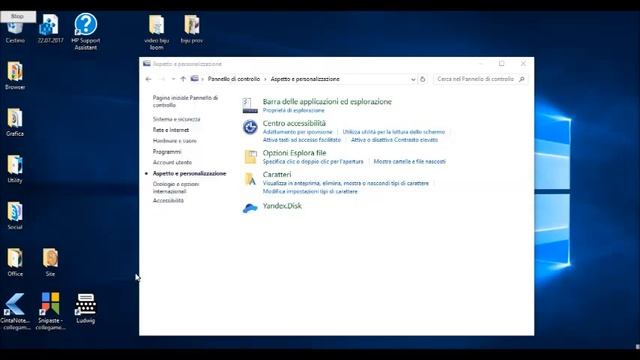Click the Yandex.Disk cloud icon
This screenshot has height=360, width=640.
250,208
